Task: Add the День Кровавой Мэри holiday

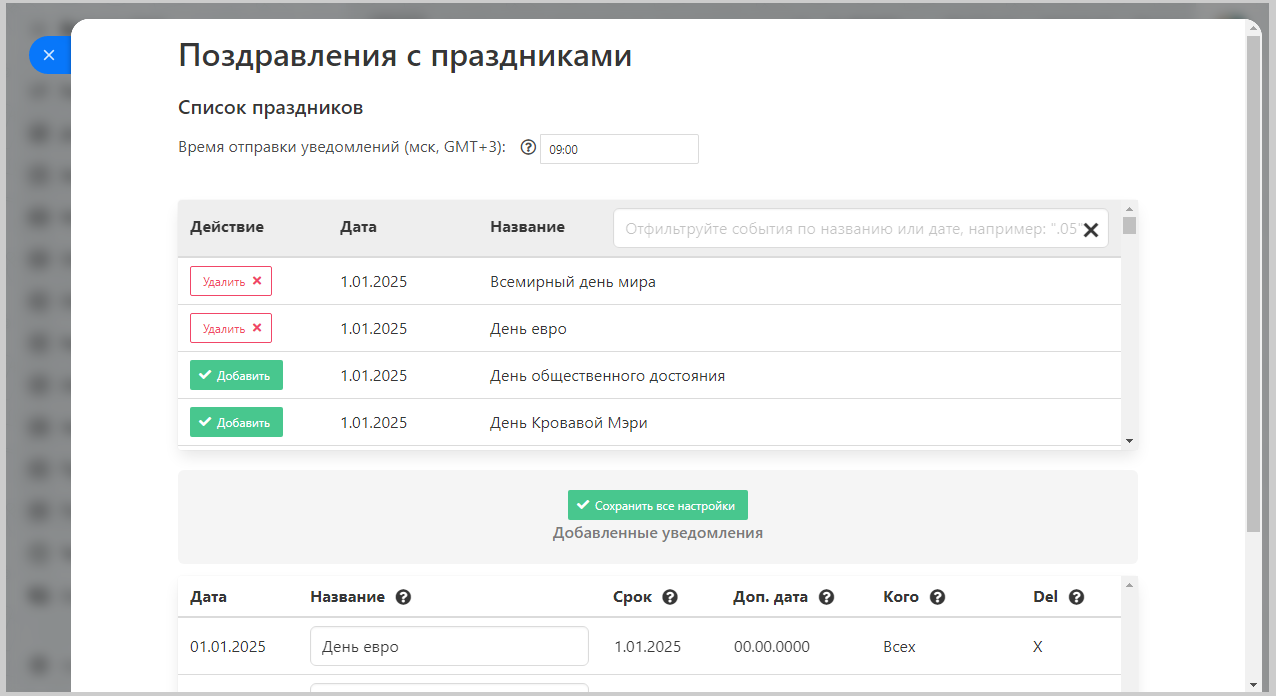Action: point(236,422)
